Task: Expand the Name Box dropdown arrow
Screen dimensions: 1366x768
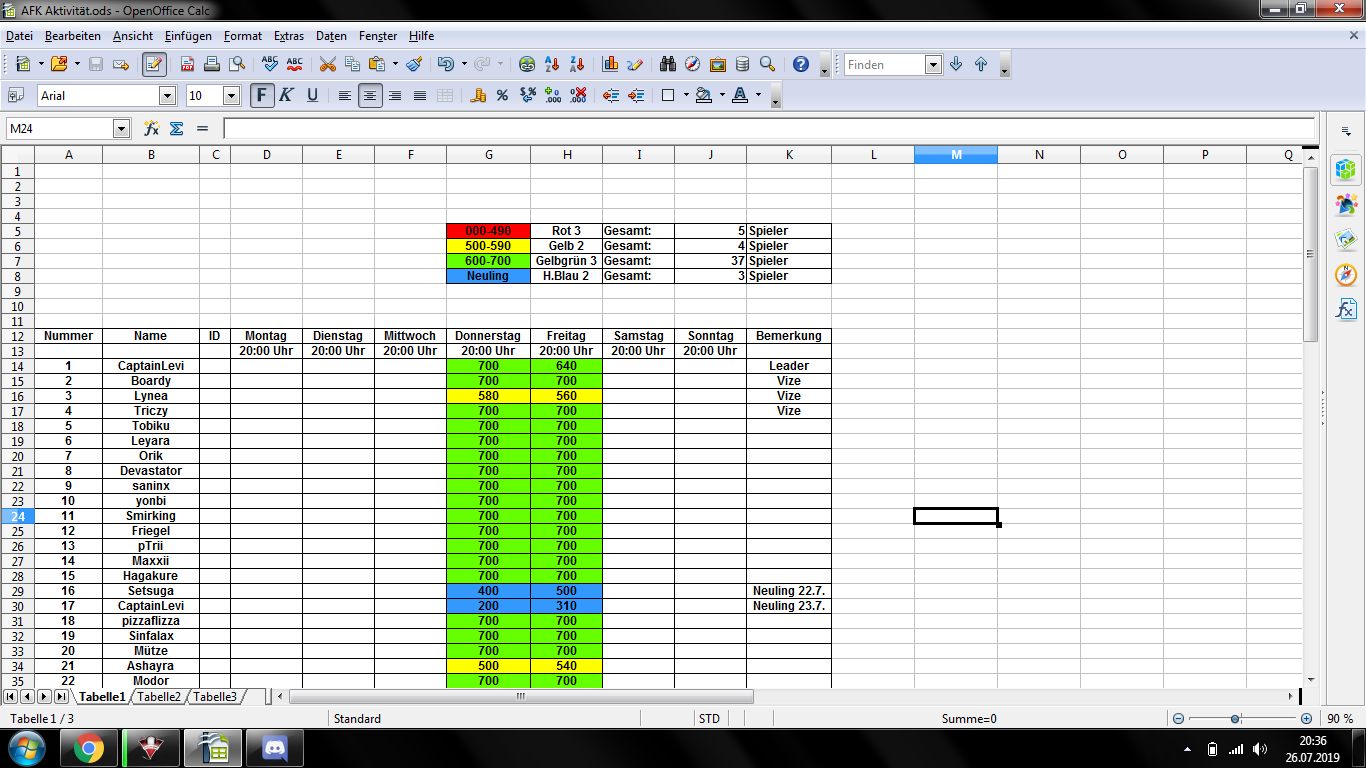Action: coord(122,128)
